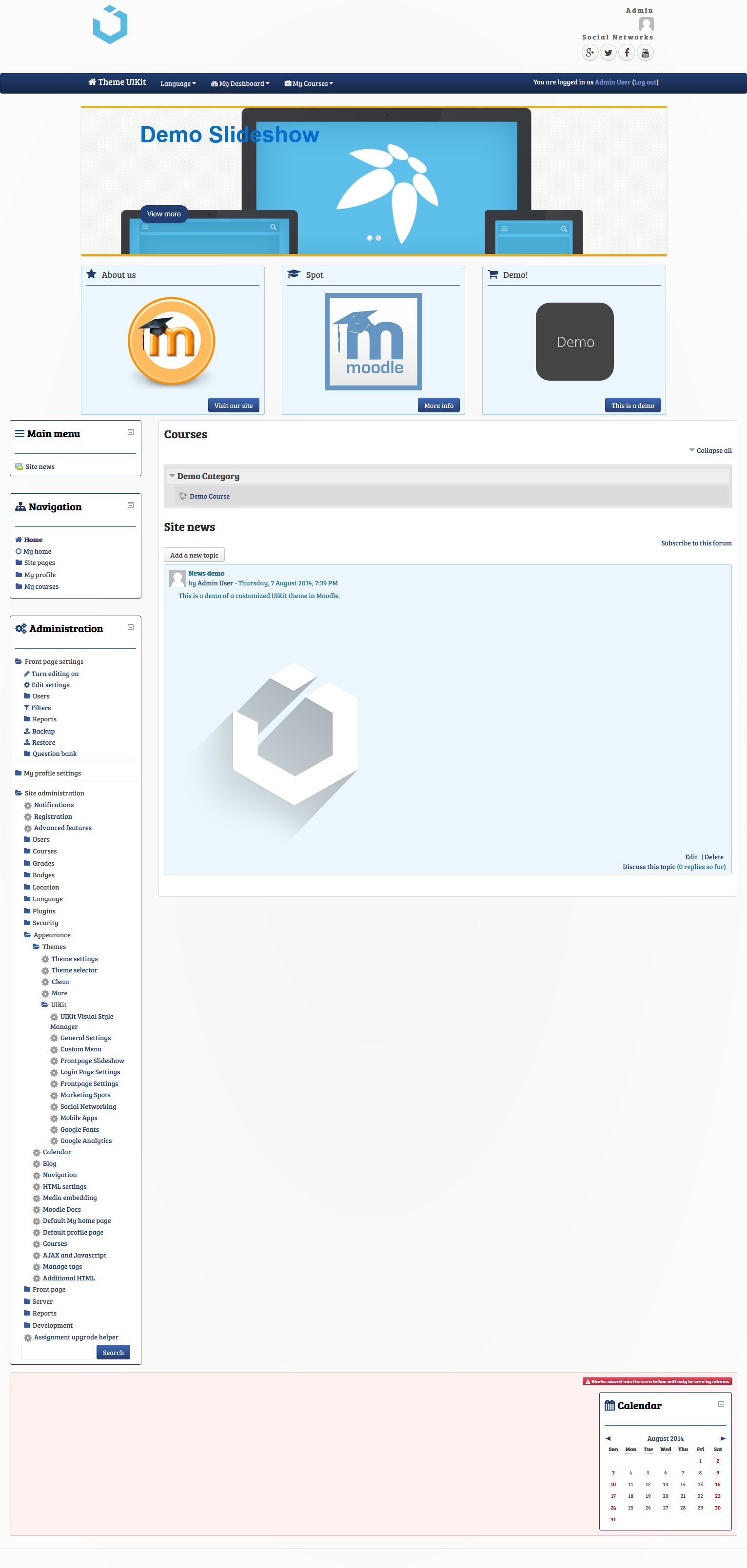Click the Site news forum icon
The width and height of the screenshot is (747, 1568).
tap(19, 467)
